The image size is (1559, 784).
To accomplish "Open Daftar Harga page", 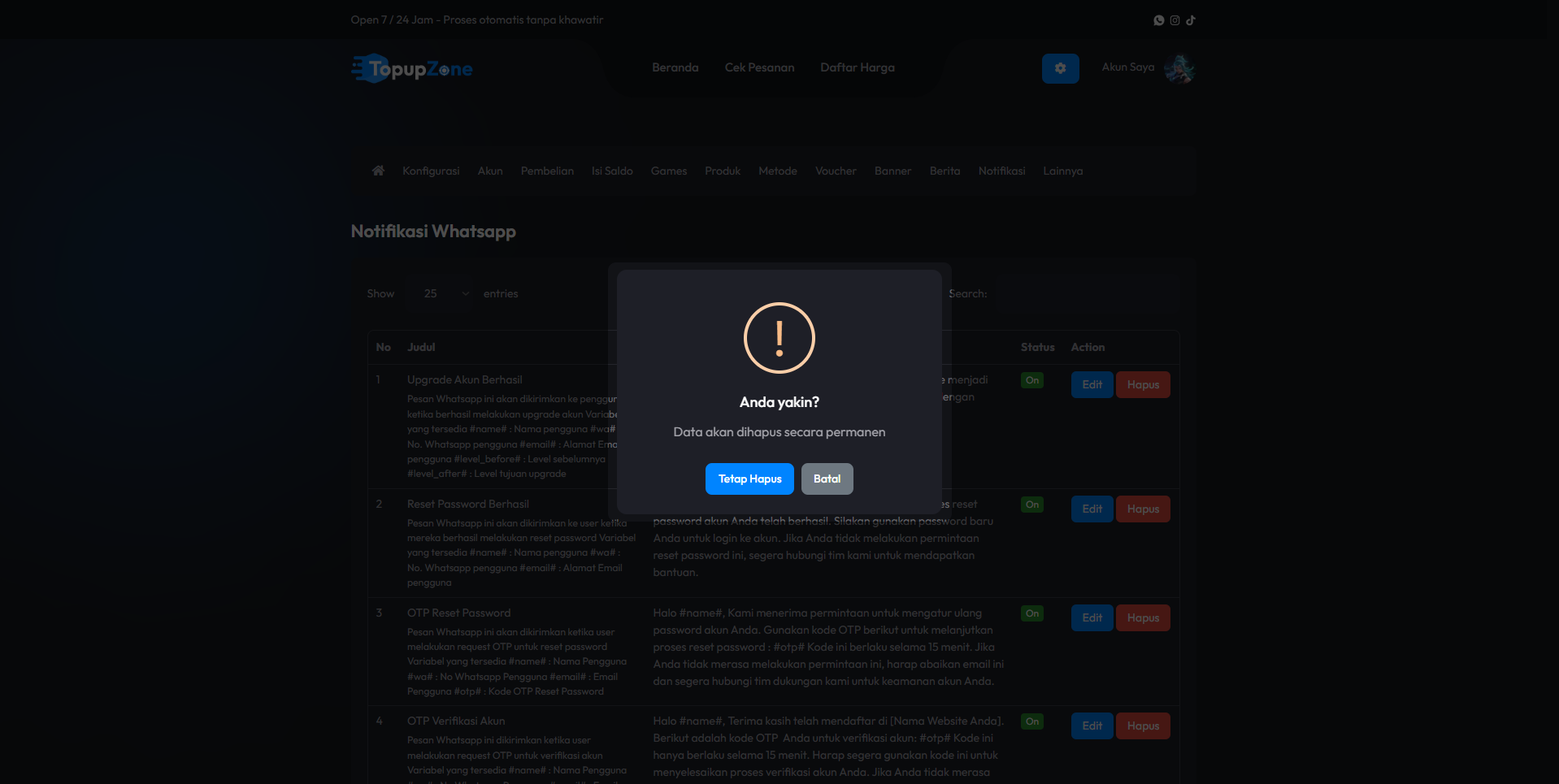I will pyautogui.click(x=858, y=67).
